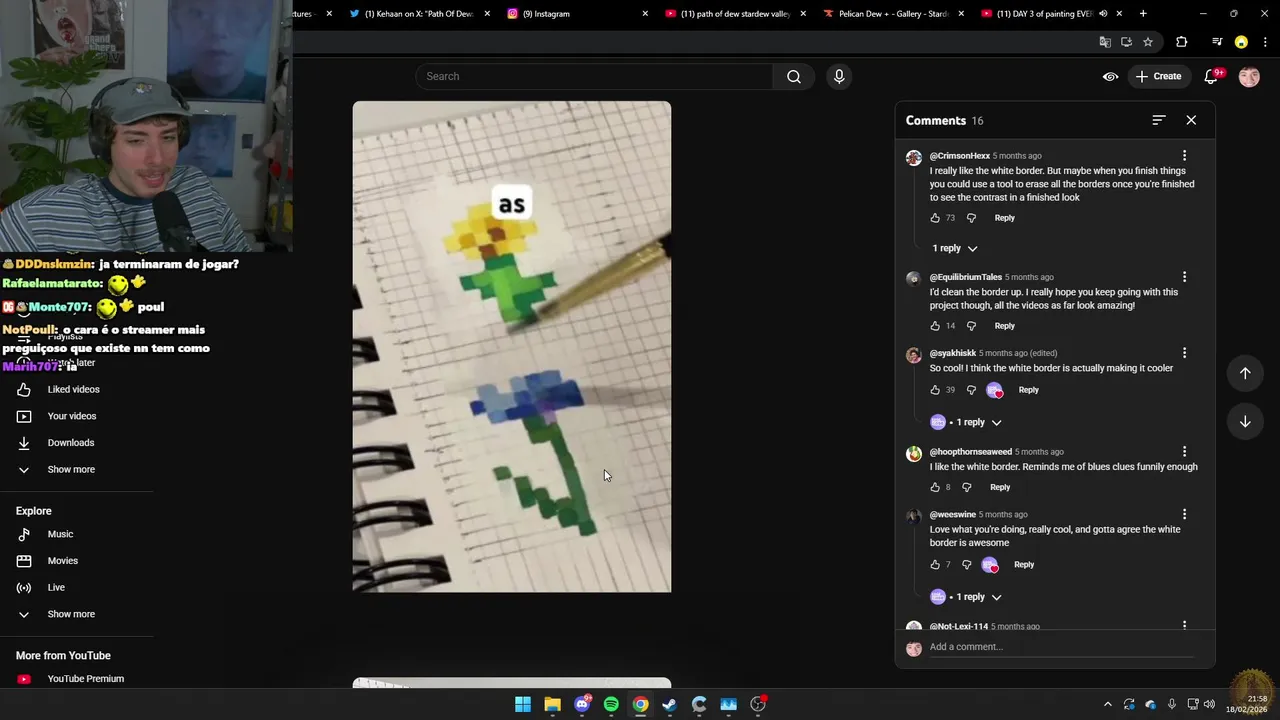This screenshot has width=1280, height=720.
Task: Expand 1 reply under weeswine comment
Action: click(x=966, y=597)
